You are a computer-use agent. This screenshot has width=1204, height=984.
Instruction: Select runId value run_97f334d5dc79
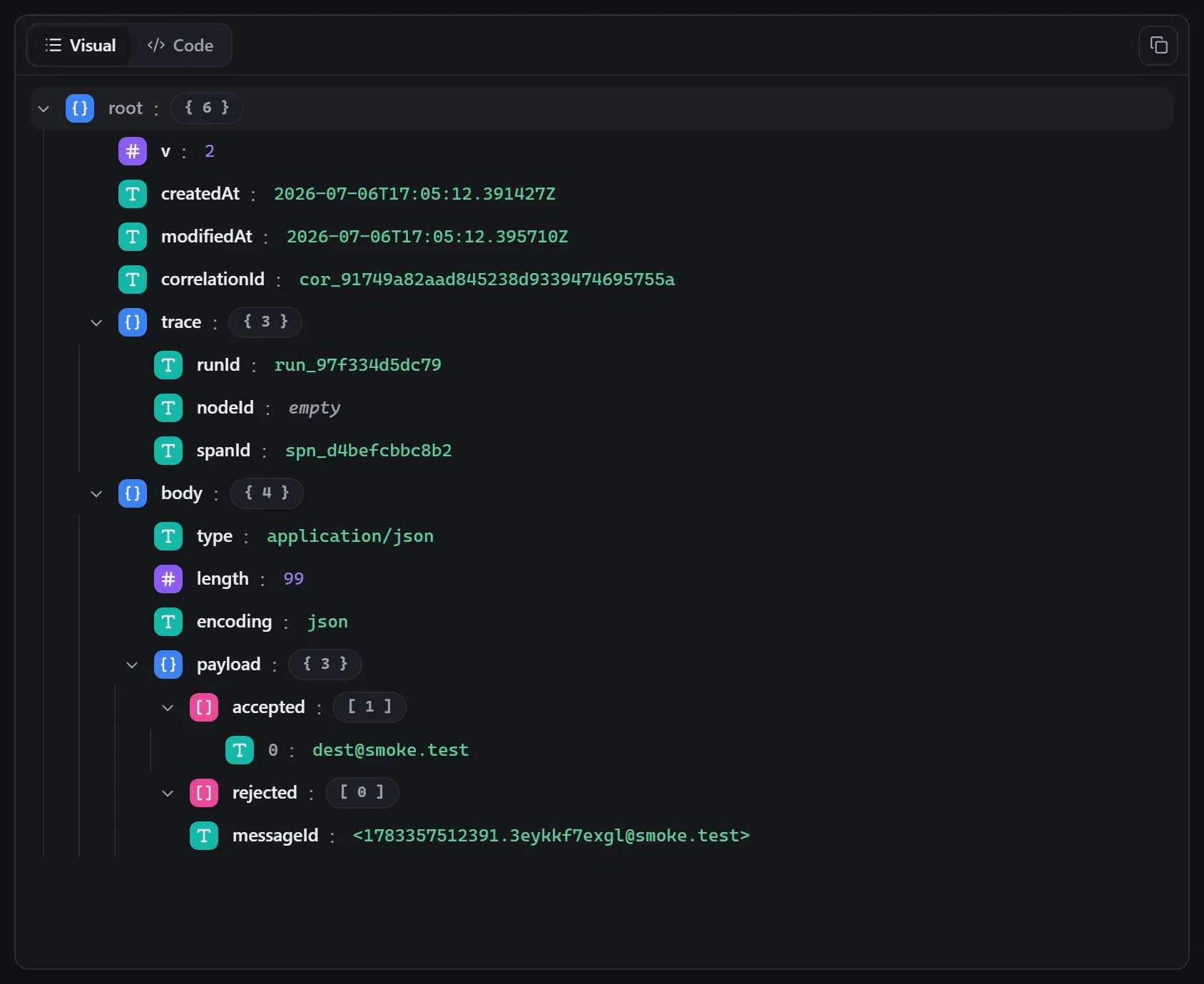pos(358,365)
